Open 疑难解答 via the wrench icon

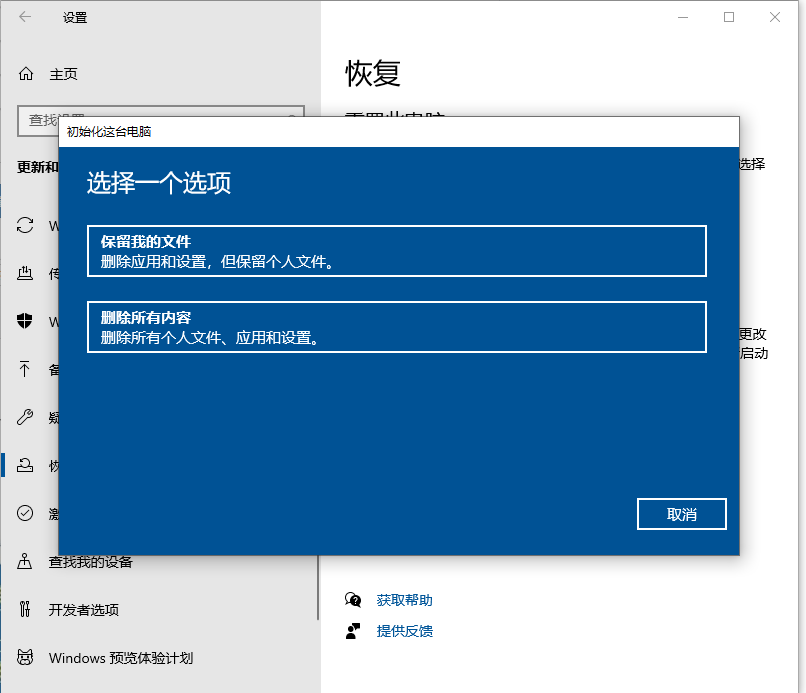tap(24, 417)
